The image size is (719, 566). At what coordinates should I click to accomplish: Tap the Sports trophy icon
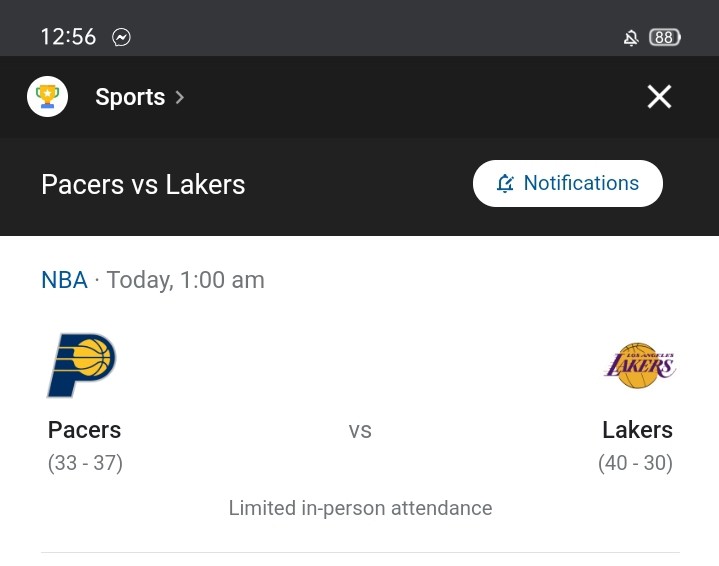coord(47,96)
